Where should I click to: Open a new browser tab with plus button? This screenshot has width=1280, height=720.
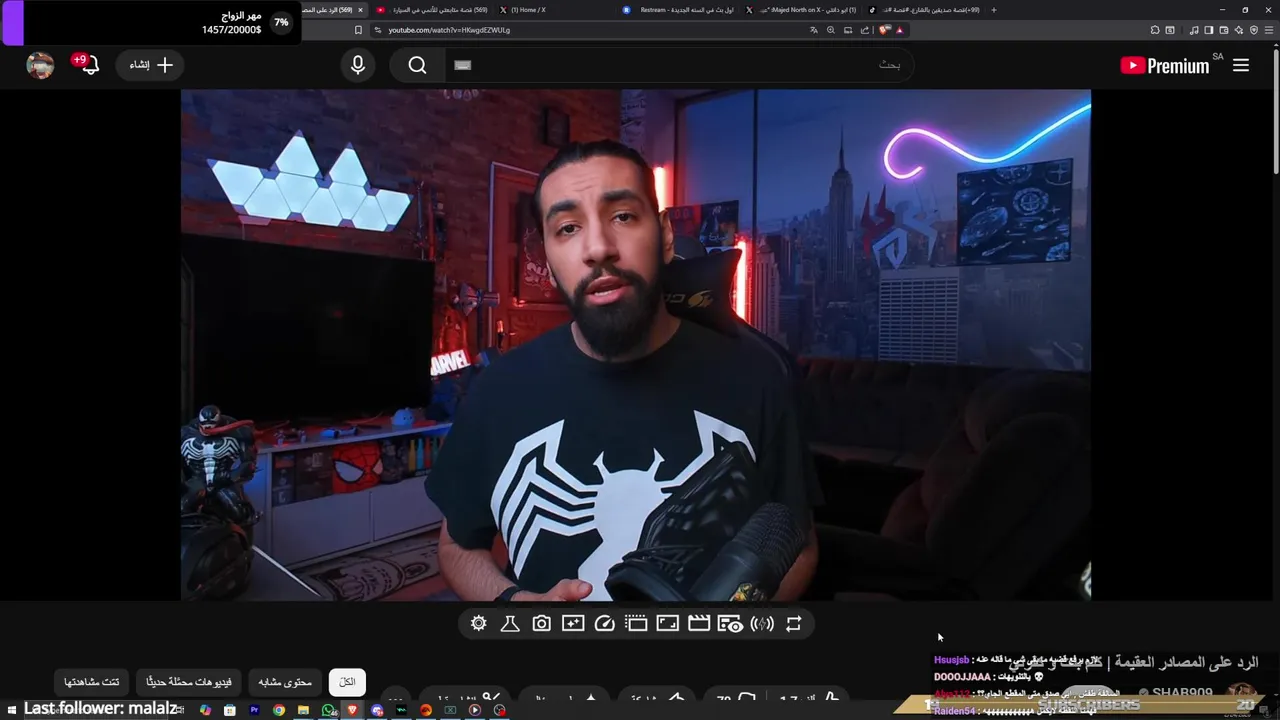click(x=993, y=10)
